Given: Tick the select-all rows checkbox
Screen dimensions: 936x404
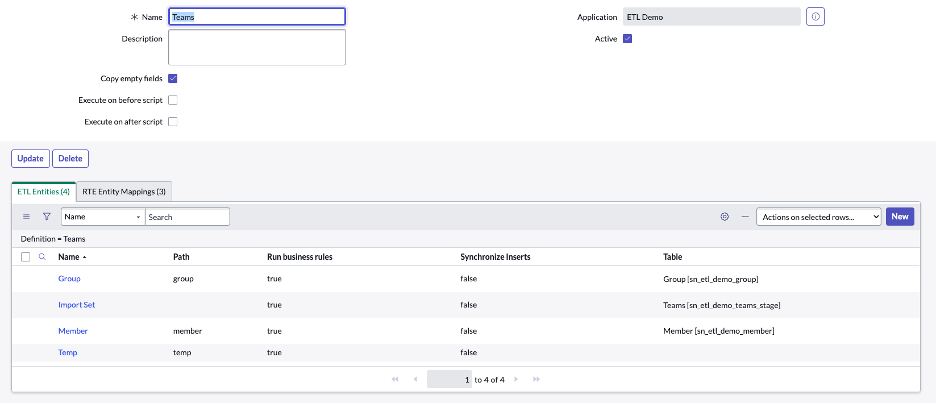Looking at the screenshot, I should 26,257.
